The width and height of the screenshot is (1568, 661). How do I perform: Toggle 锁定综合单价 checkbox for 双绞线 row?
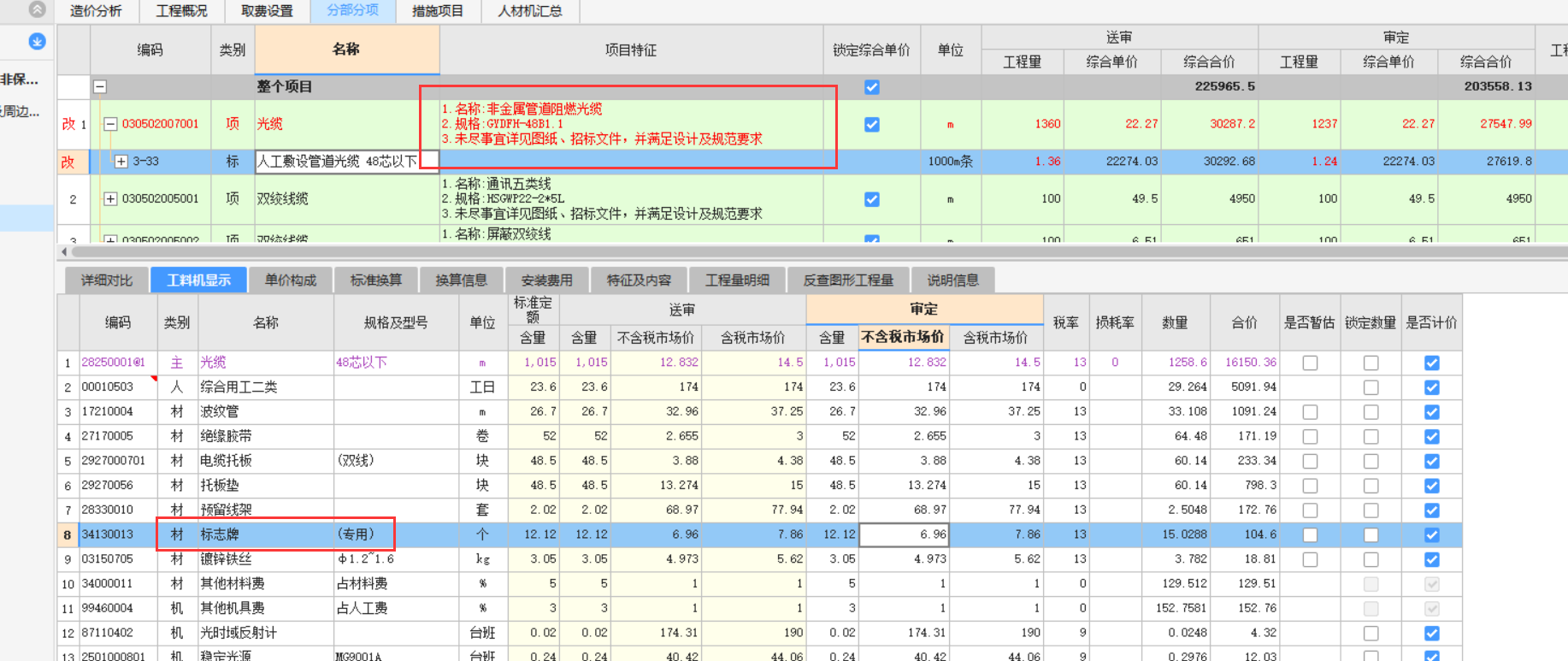point(871,199)
